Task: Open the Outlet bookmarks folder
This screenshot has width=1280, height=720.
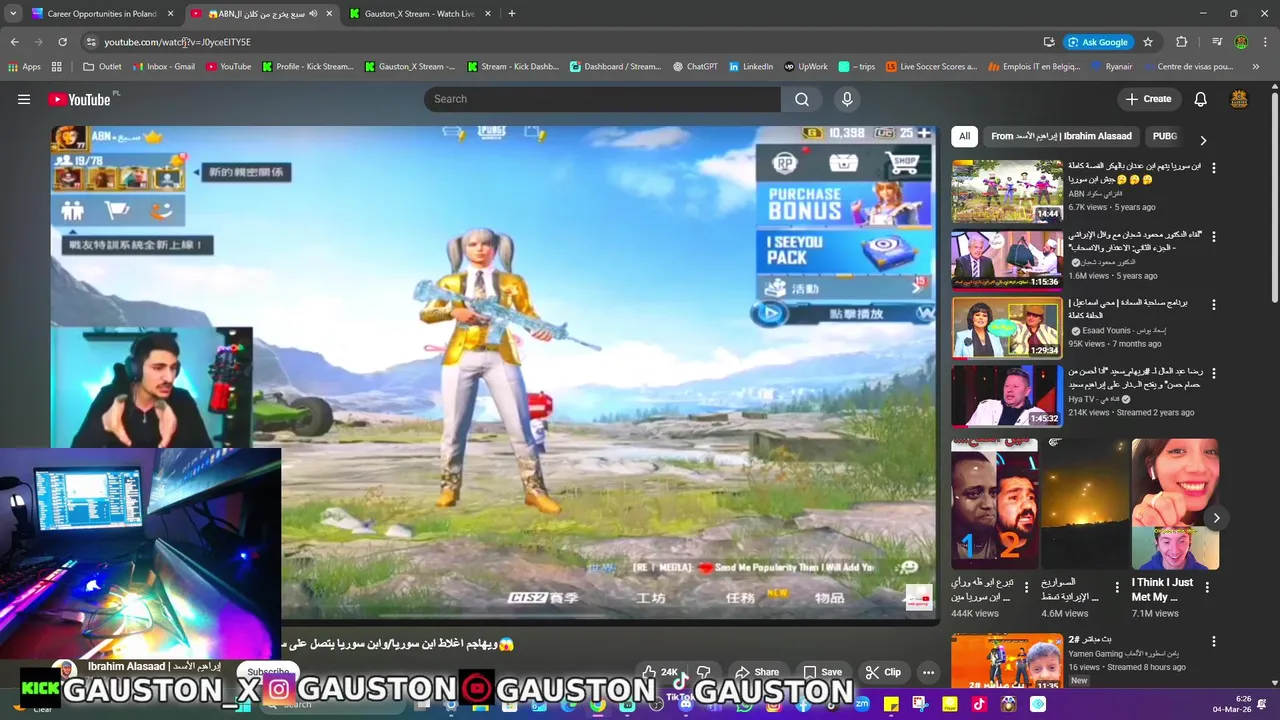Action: pos(102,67)
